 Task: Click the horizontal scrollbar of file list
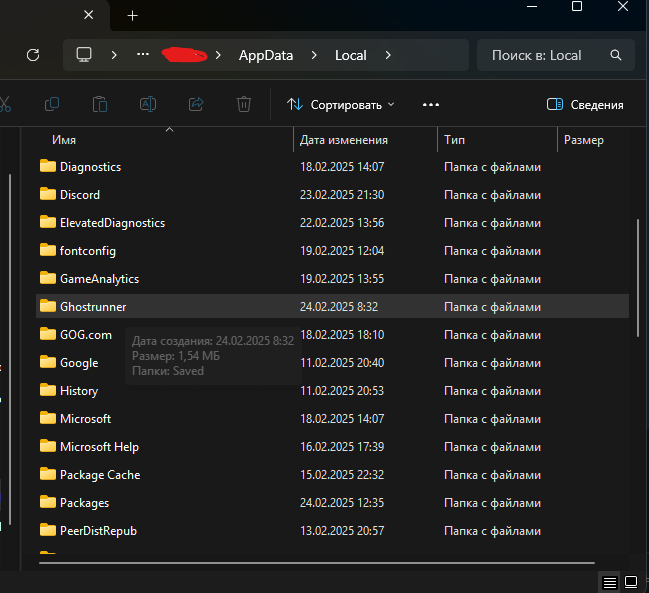tap(317, 563)
